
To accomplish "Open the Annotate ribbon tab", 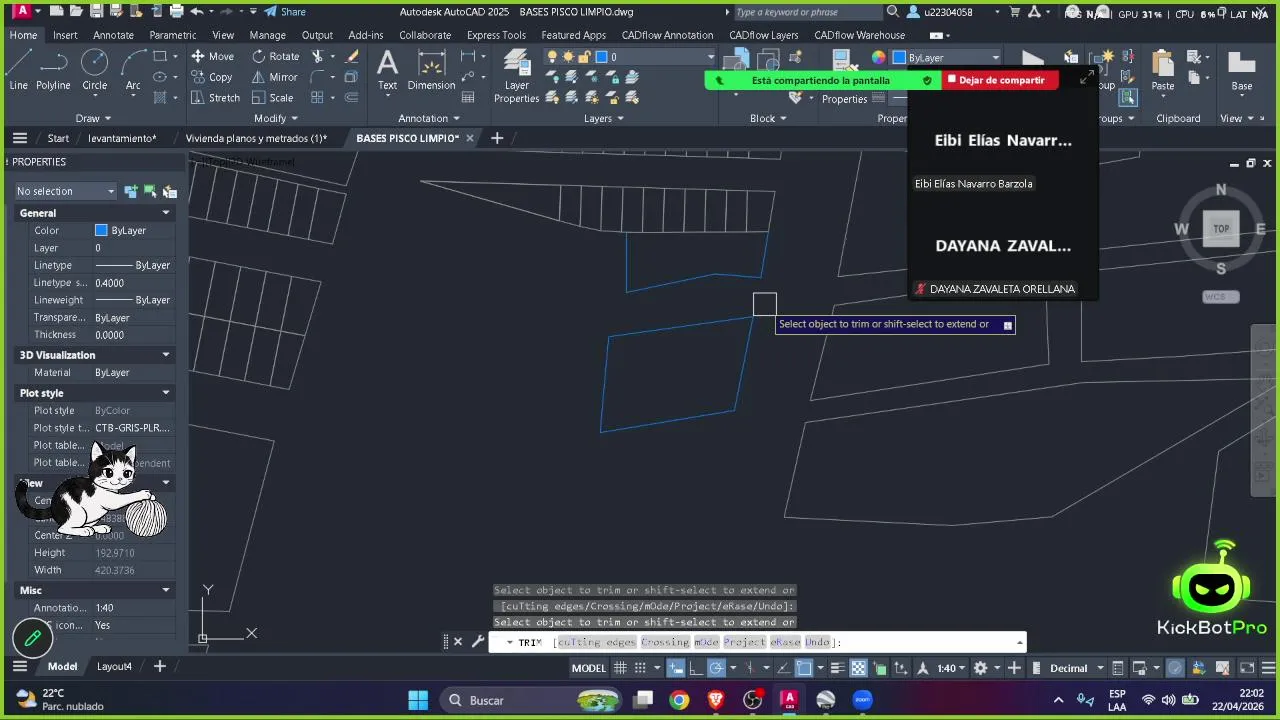I will [x=113, y=35].
